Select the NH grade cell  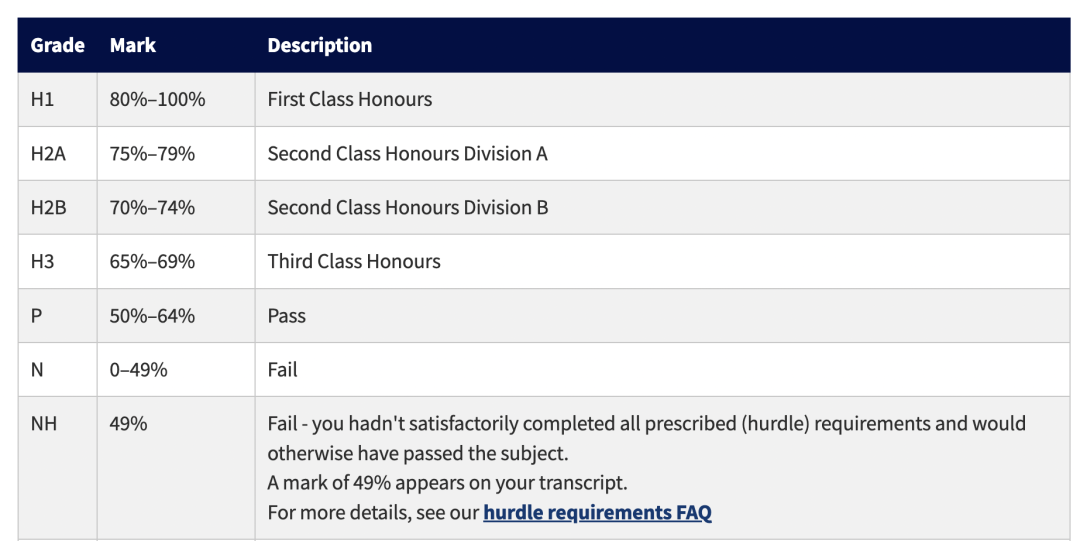pyautogui.click(x=58, y=468)
